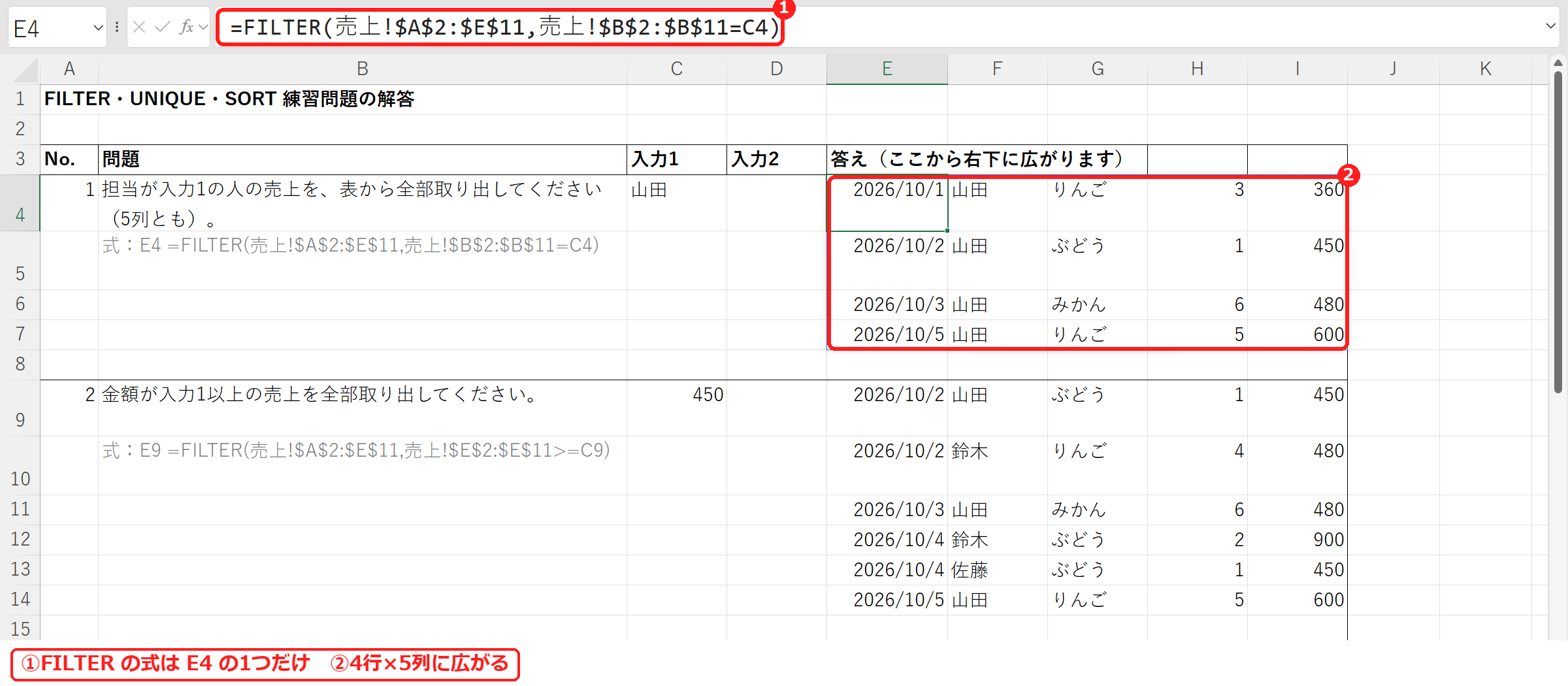Click cell I12 containing 900
Image resolution: width=1568 pixels, height=686 pixels.
click(x=1298, y=540)
